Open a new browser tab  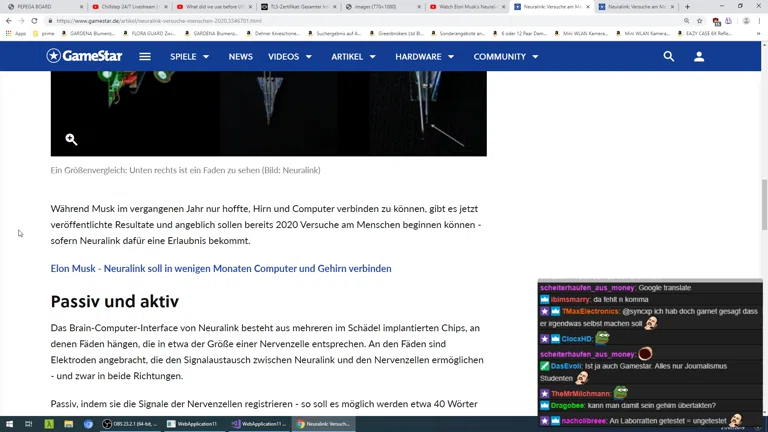[x=687, y=6]
